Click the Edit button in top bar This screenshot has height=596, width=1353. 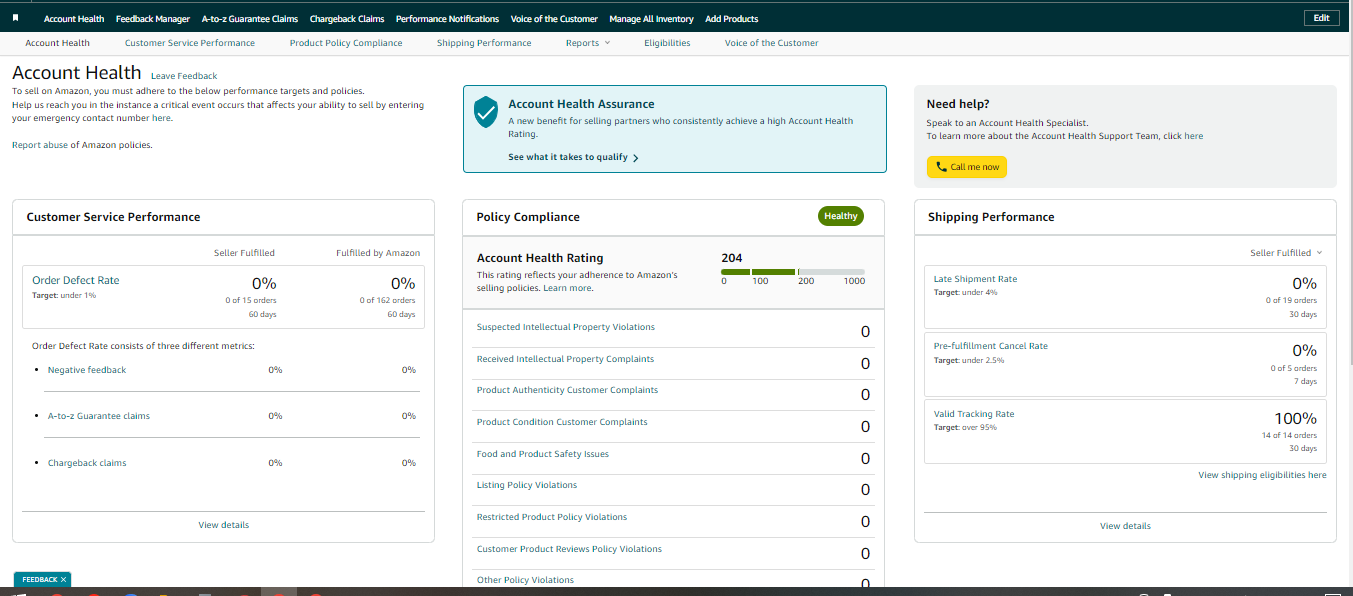(1321, 18)
